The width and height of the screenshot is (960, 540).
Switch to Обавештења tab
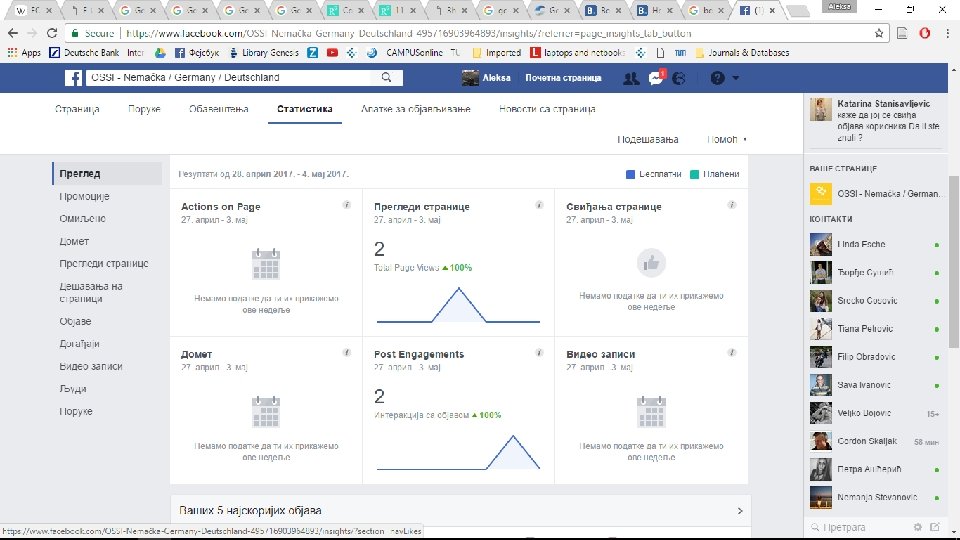pyautogui.click(x=219, y=109)
